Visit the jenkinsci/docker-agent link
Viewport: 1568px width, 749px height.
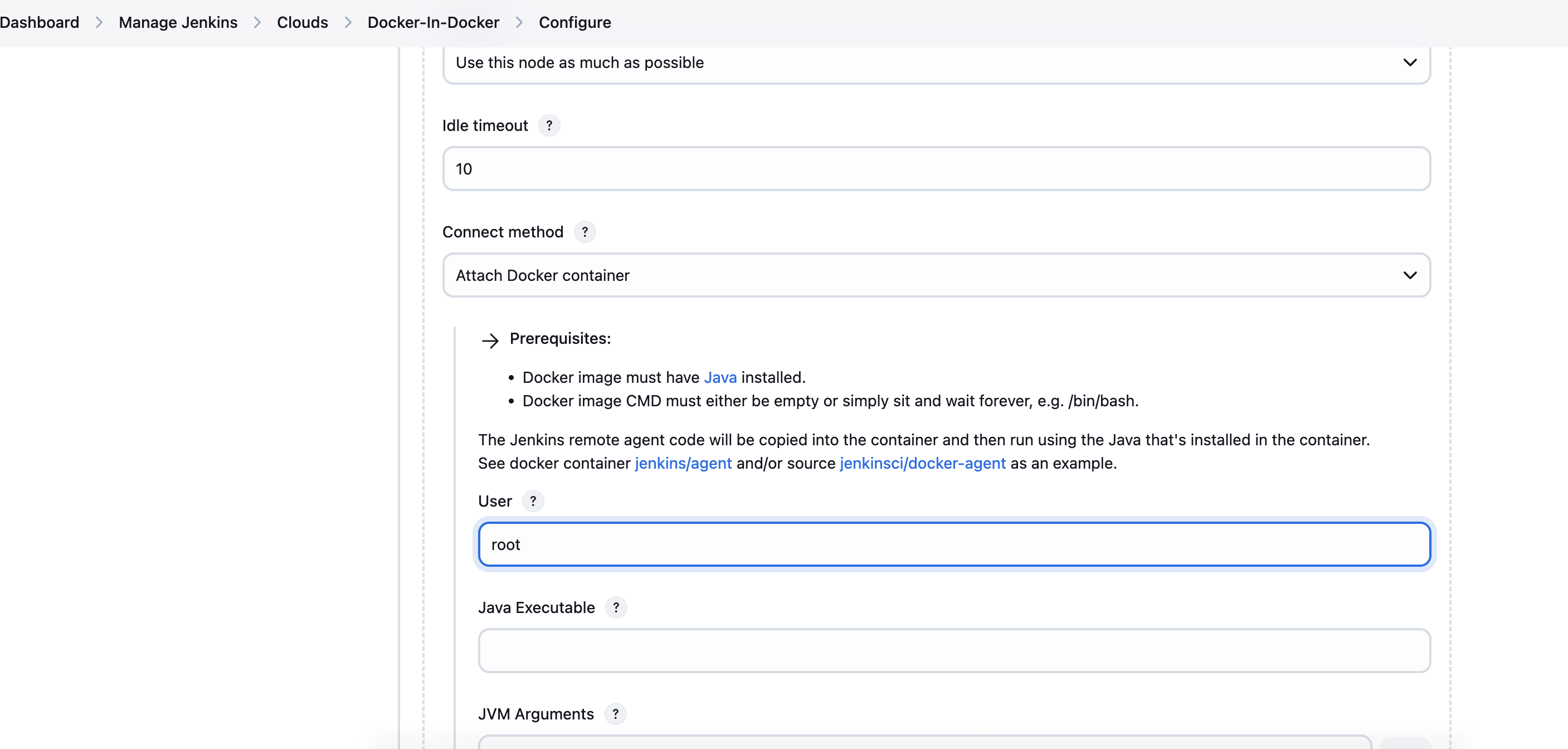[922, 464]
